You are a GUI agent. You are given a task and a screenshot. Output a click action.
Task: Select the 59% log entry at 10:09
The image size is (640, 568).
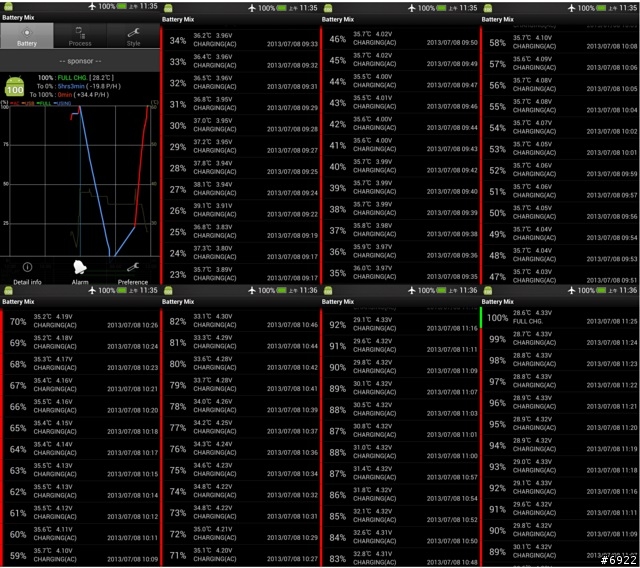pos(81,555)
